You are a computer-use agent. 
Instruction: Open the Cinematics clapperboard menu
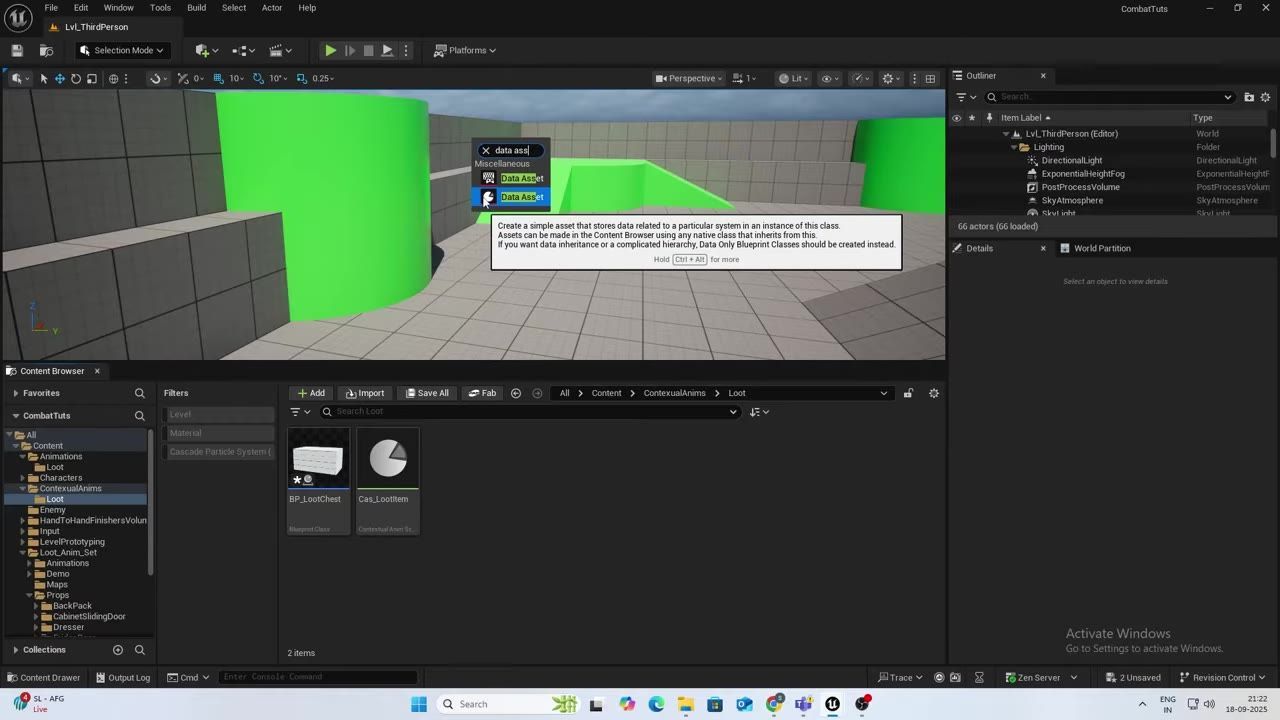(280, 50)
